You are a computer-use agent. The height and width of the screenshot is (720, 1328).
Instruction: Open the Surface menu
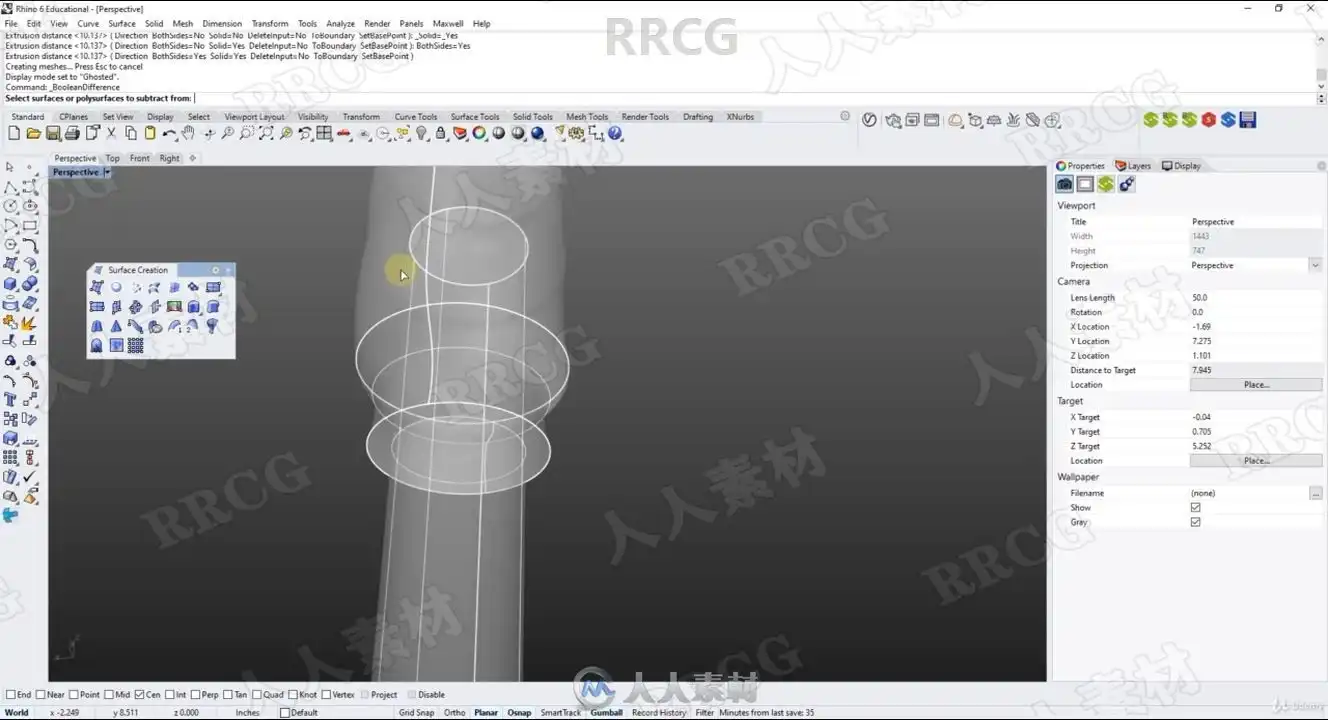click(122, 23)
